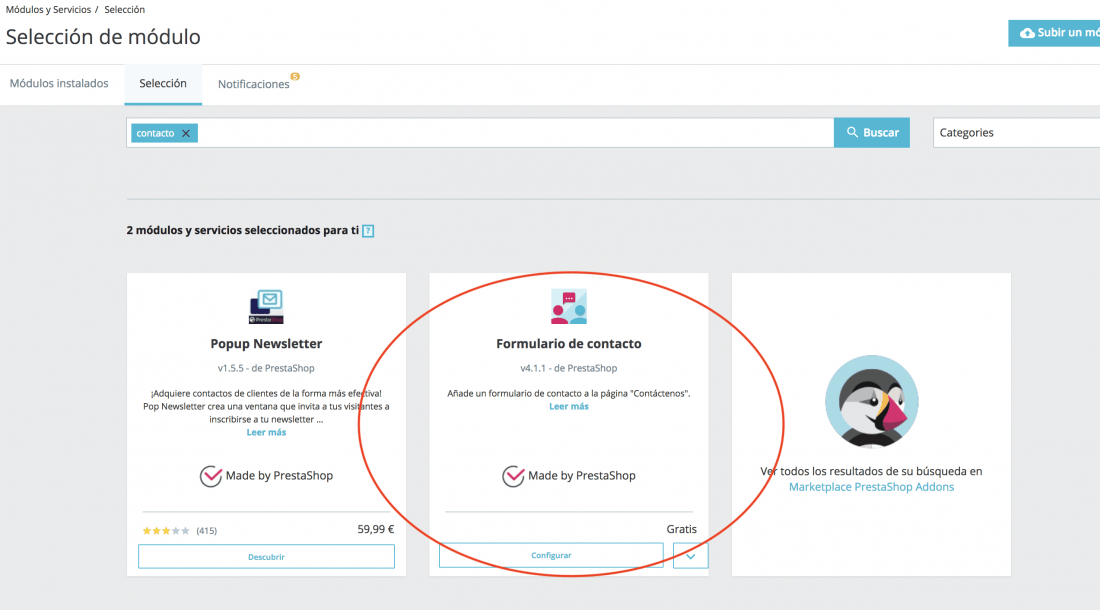1100x610 pixels.
Task: Click the Popup Newsletter module icon
Action: (x=266, y=306)
